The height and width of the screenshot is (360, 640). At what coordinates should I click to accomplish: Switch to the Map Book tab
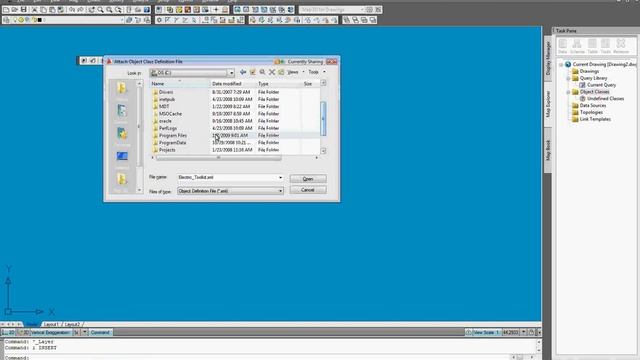click(548, 150)
